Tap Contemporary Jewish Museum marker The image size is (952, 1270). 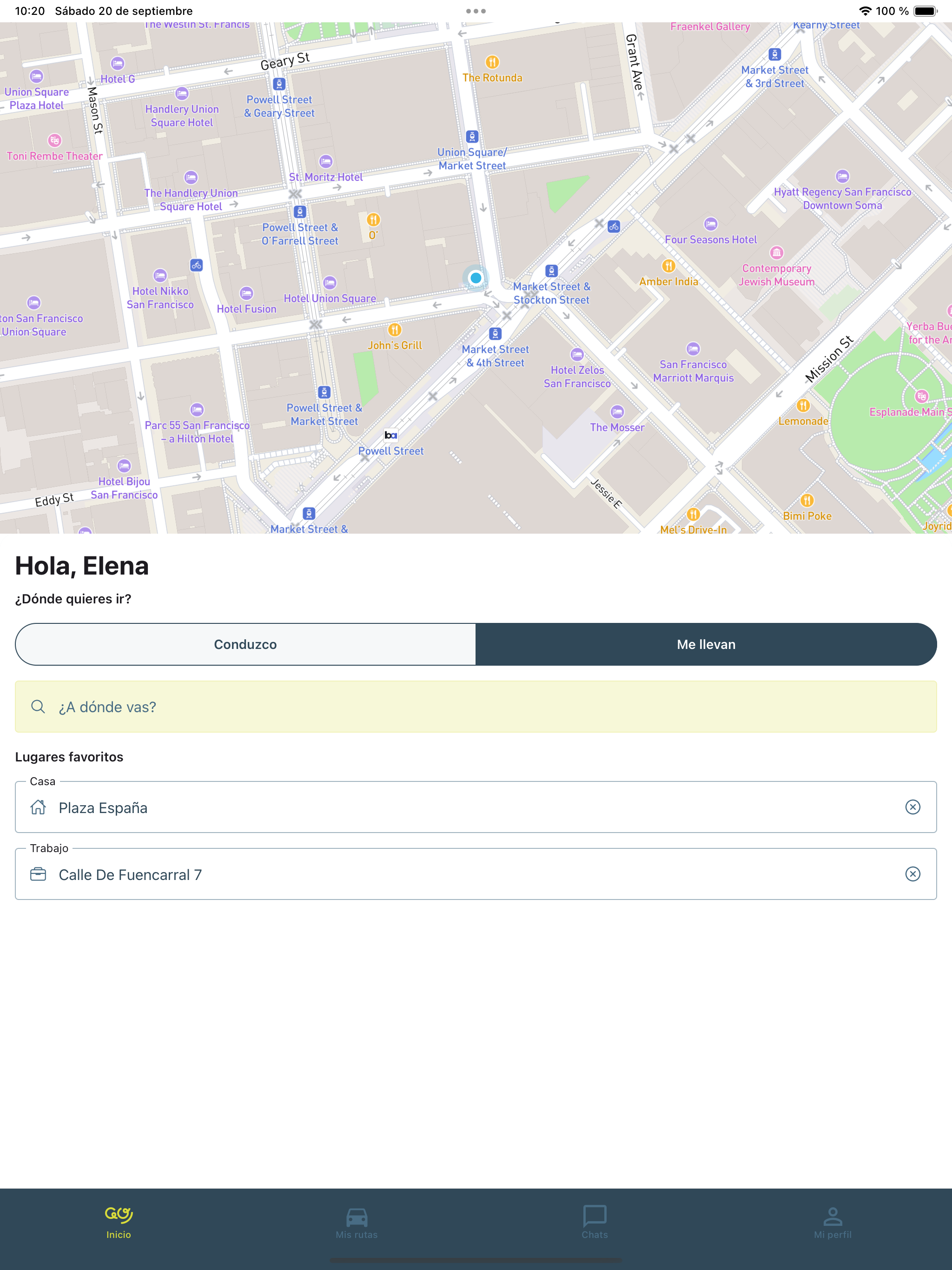[x=776, y=252]
